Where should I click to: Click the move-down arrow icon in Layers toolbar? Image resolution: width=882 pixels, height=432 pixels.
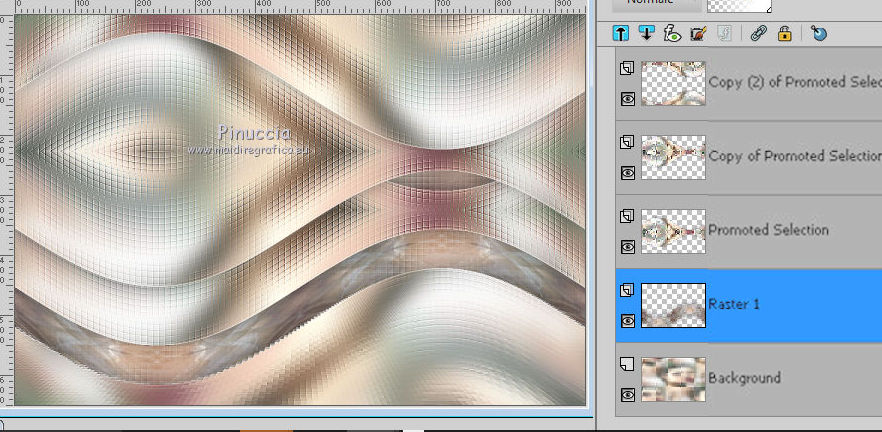point(646,33)
